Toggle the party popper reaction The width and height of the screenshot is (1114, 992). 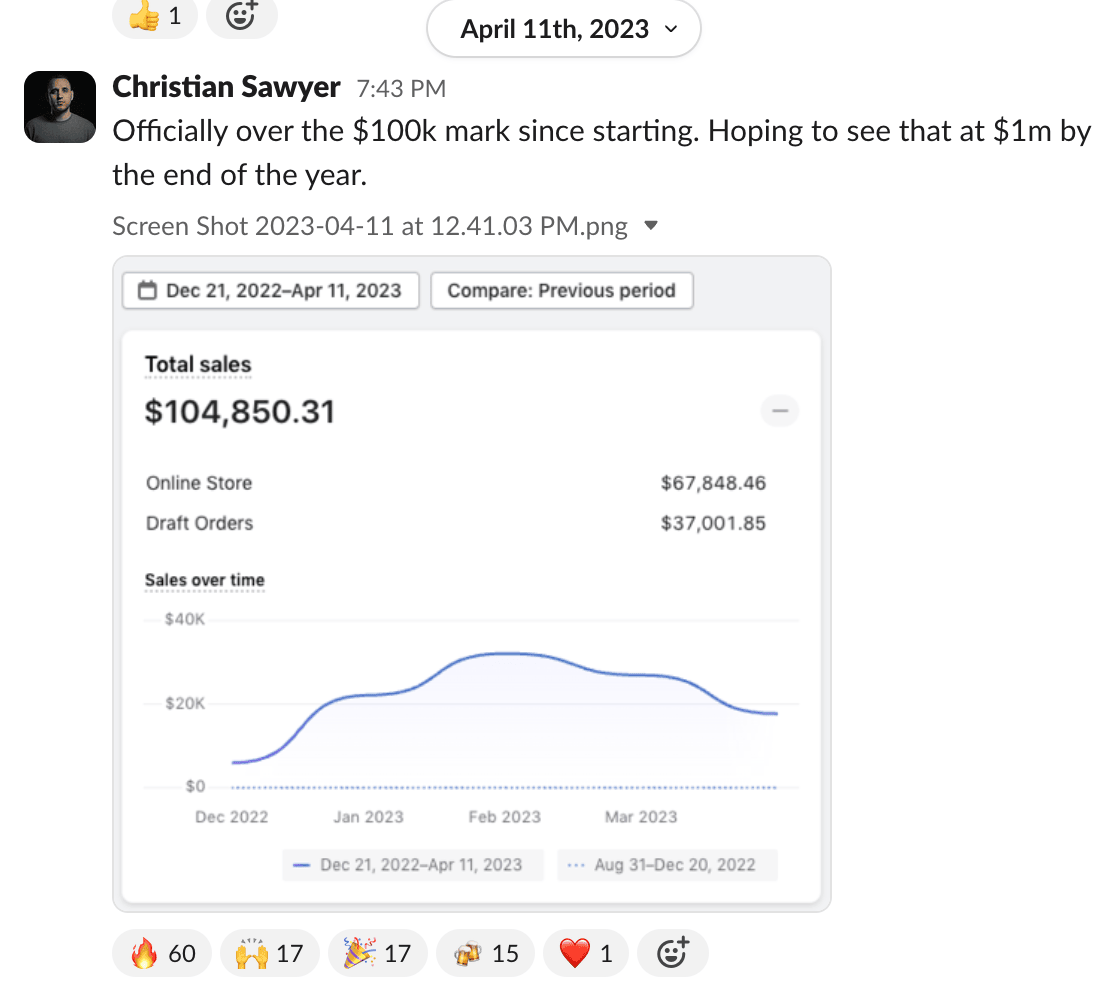click(x=377, y=953)
